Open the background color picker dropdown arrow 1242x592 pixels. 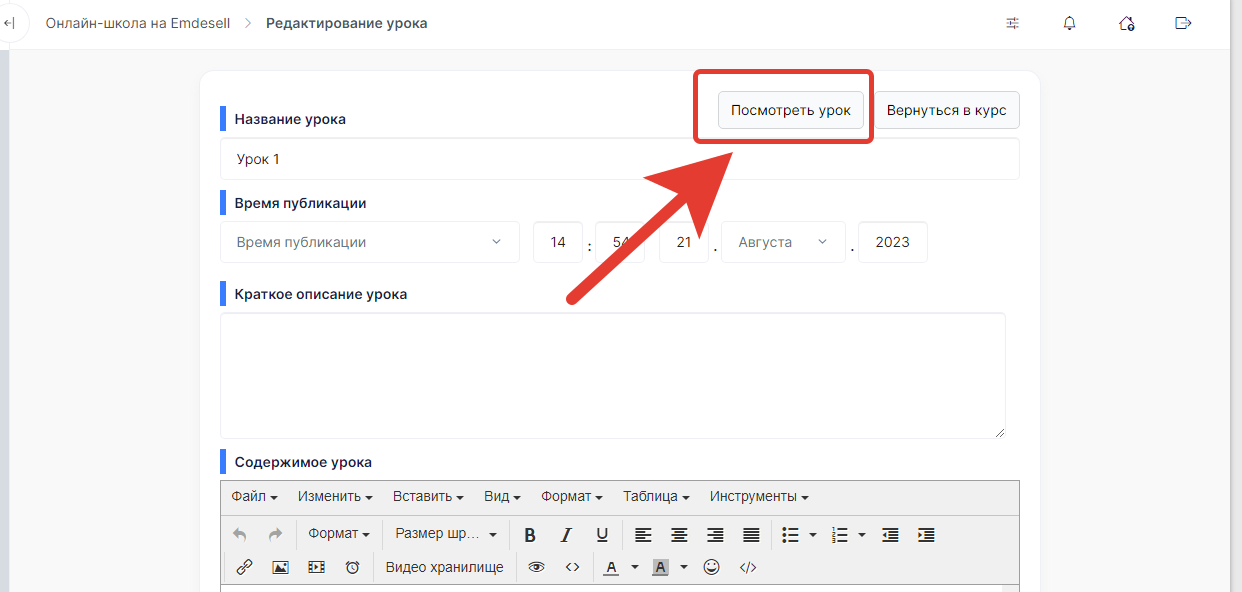[x=684, y=567]
